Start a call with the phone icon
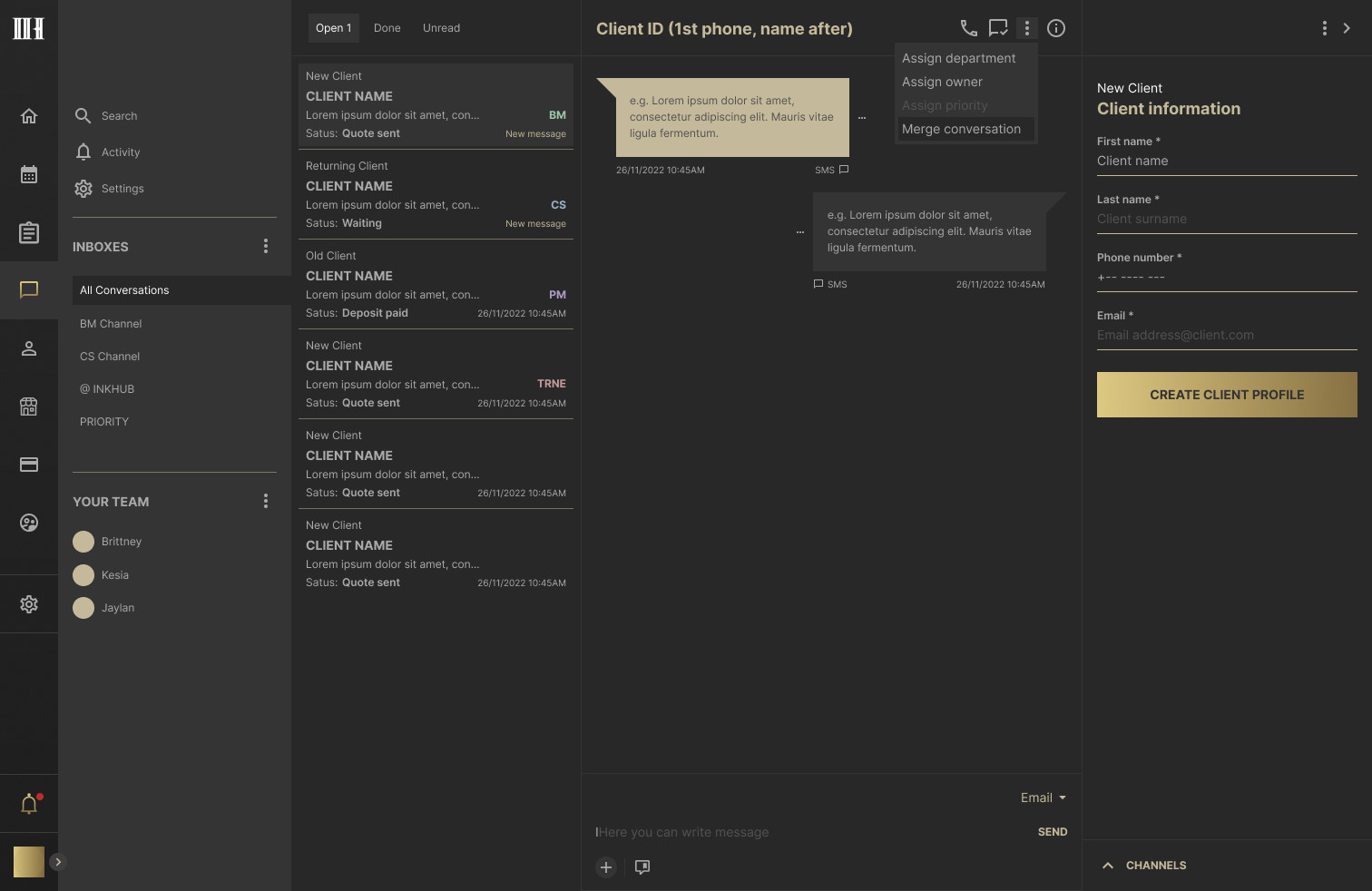The width and height of the screenshot is (1372, 891). point(969,28)
